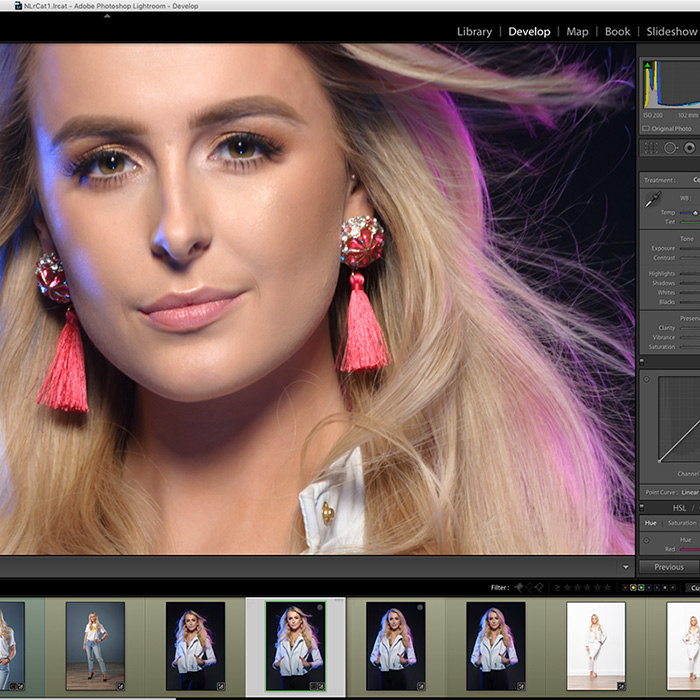Set filter rating to four stars
The image size is (700, 700).
click(x=597, y=588)
